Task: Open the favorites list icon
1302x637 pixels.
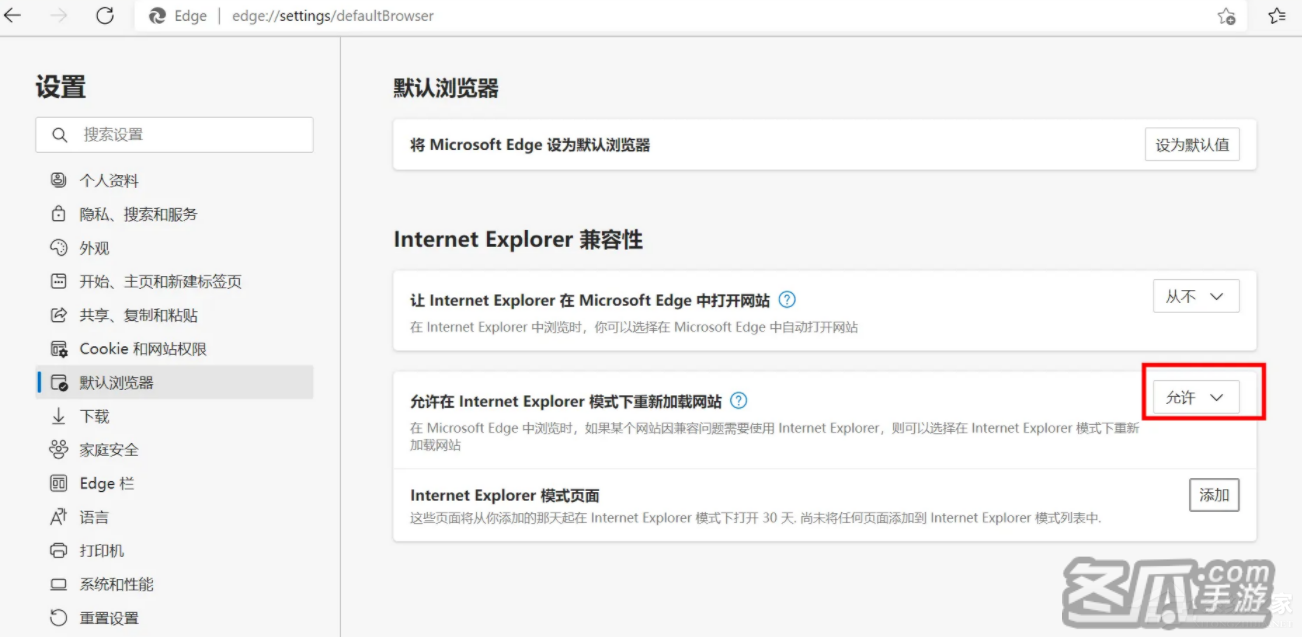Action: tap(1277, 16)
